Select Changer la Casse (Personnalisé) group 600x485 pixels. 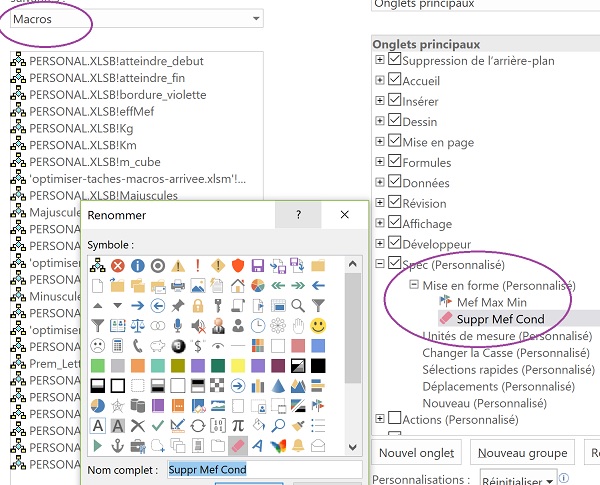pyautogui.click(x=506, y=353)
